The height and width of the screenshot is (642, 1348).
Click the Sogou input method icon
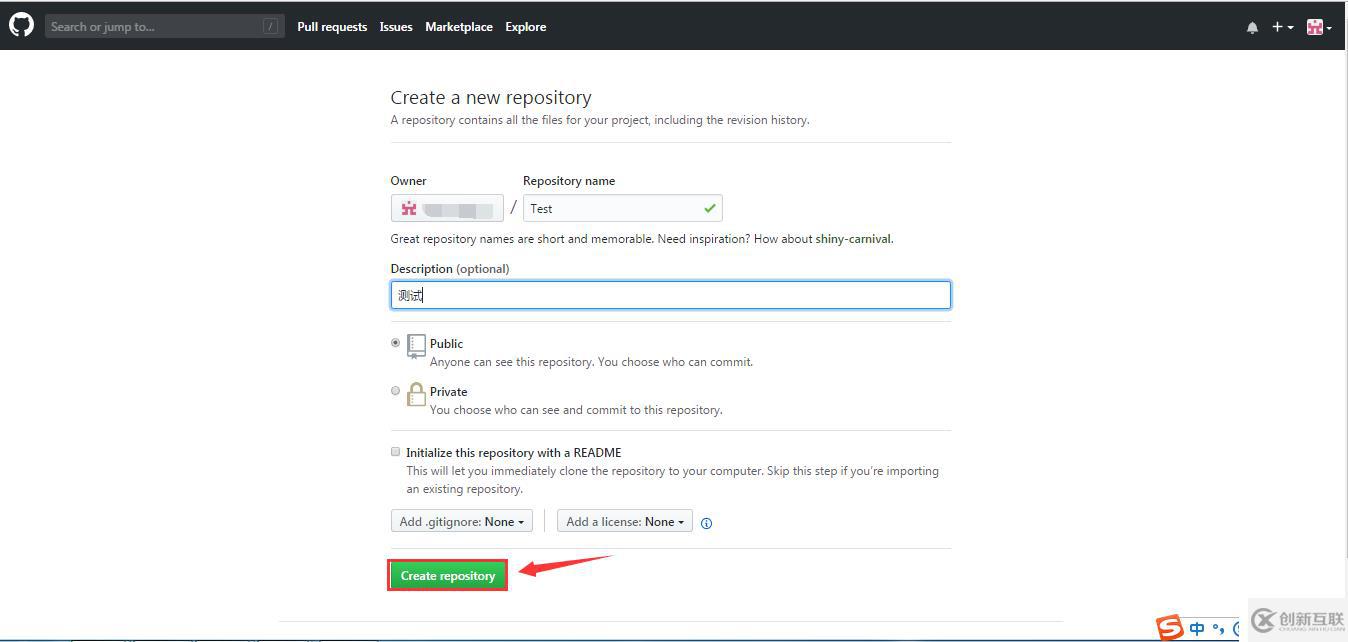point(1170,628)
